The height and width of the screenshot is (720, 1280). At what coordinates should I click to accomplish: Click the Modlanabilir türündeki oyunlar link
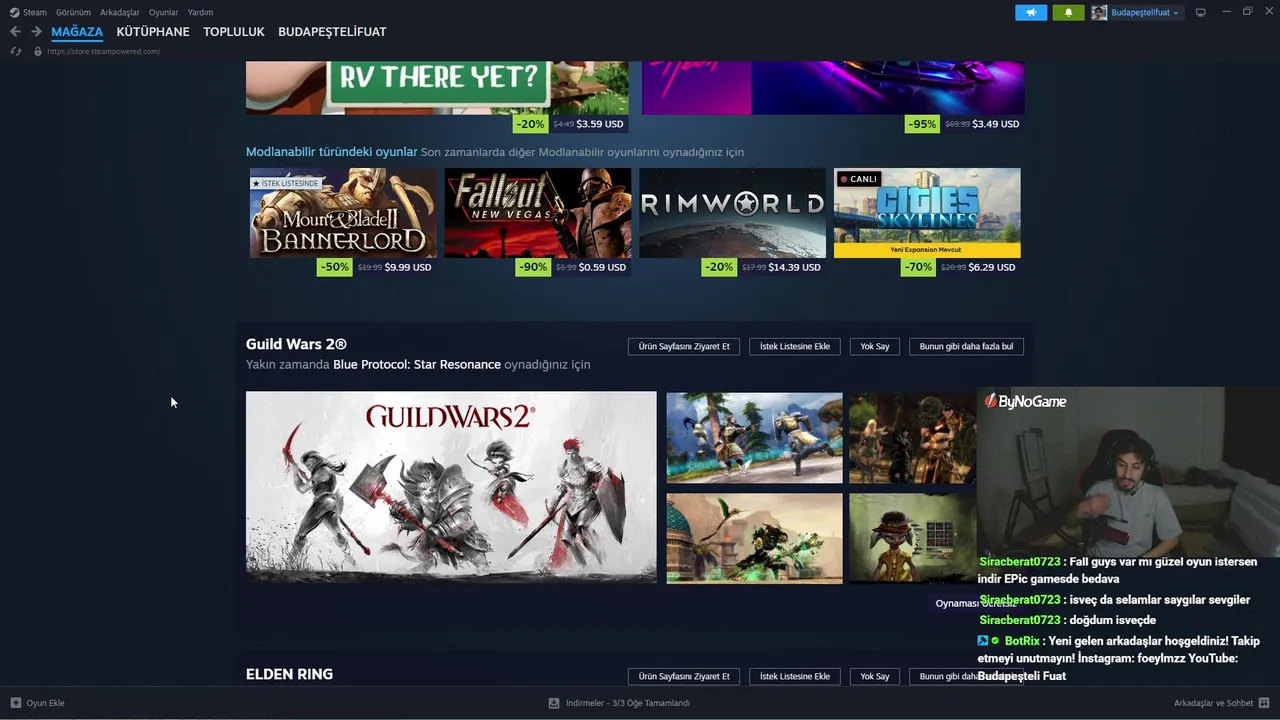[x=332, y=152]
